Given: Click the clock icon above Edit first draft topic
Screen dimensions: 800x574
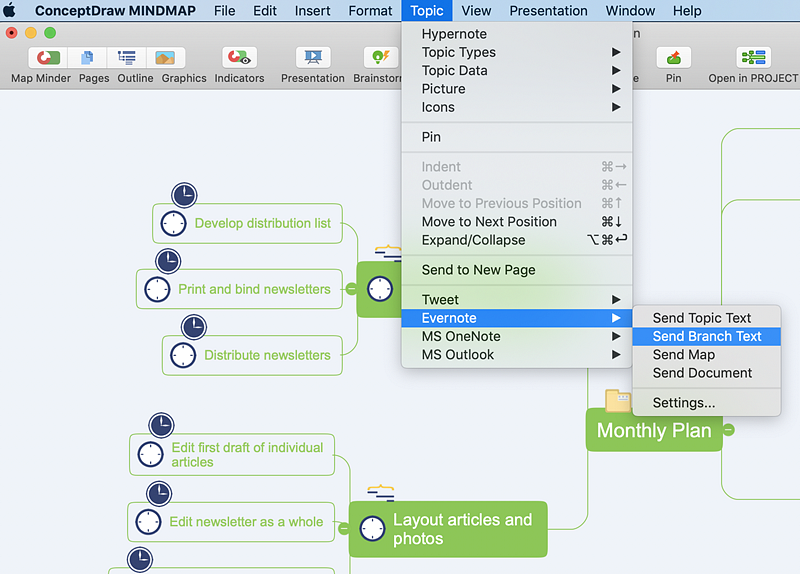Looking at the screenshot, I should (x=161, y=425).
